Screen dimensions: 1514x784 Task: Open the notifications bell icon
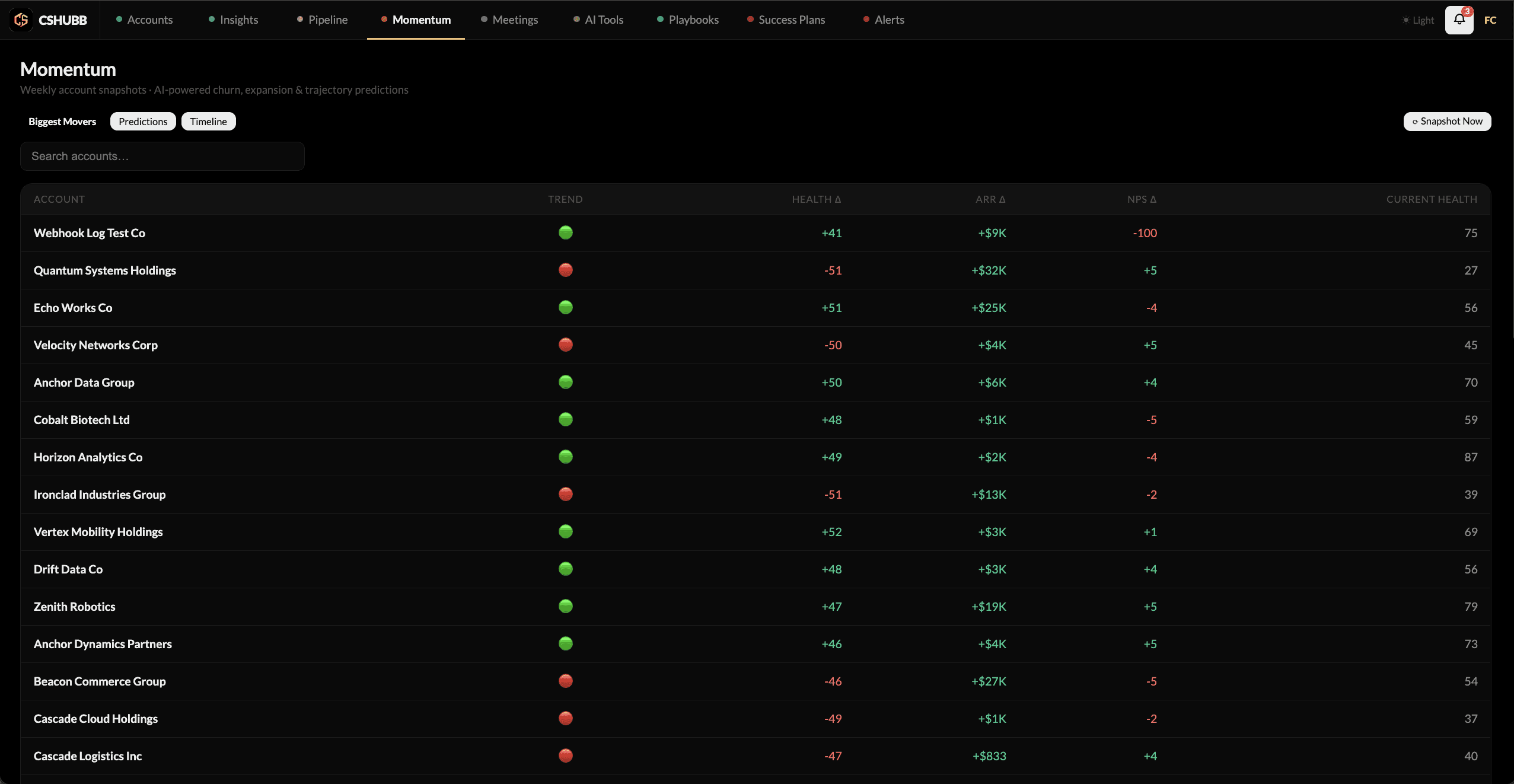coord(1459,20)
